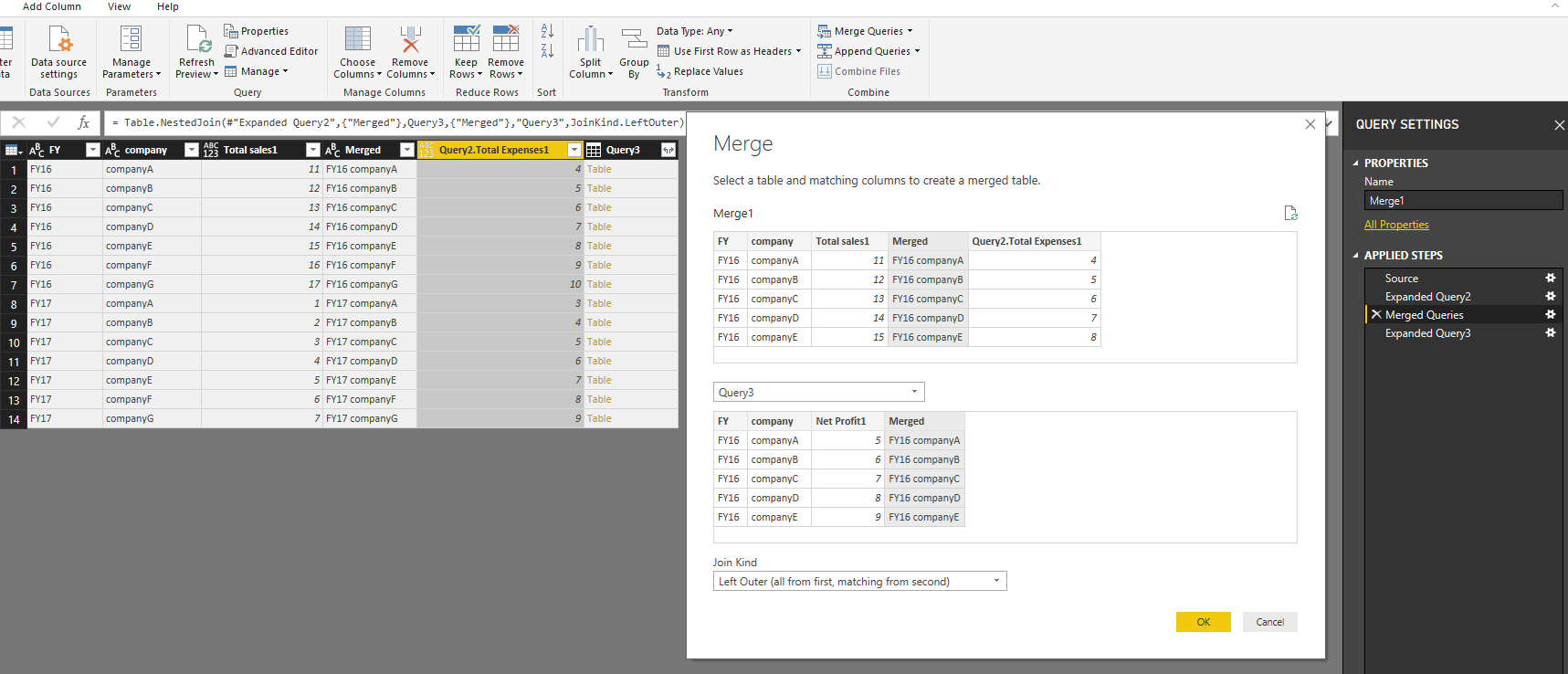Sort descending Z to A

pyautogui.click(x=547, y=51)
